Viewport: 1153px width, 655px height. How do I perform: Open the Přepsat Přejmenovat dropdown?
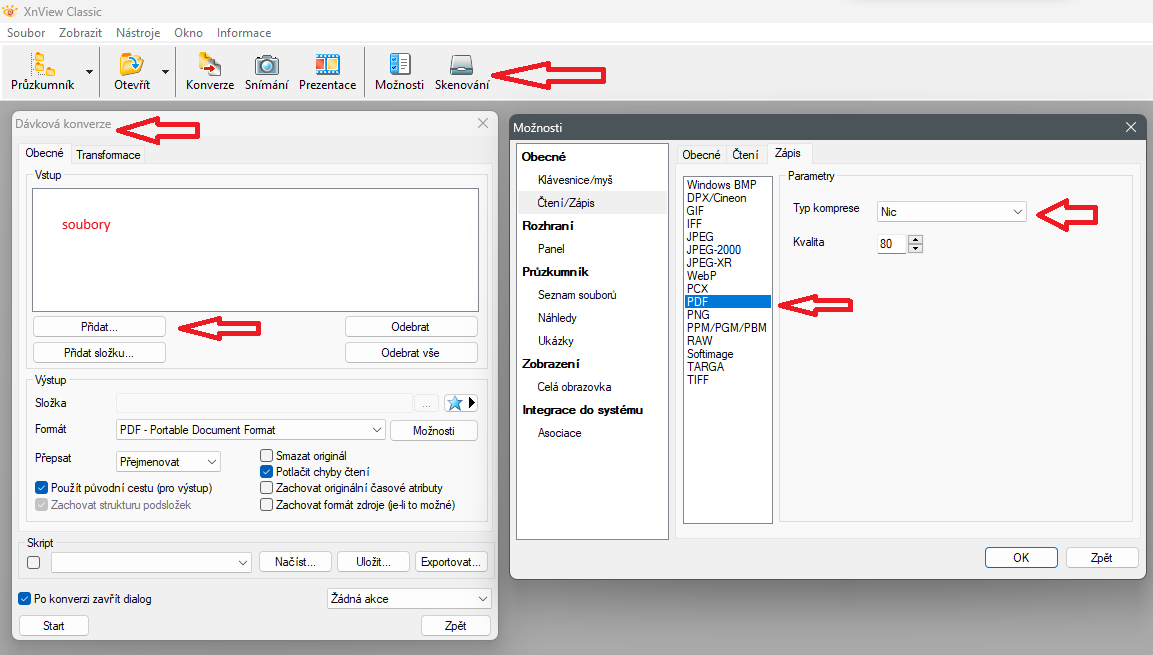pos(168,462)
